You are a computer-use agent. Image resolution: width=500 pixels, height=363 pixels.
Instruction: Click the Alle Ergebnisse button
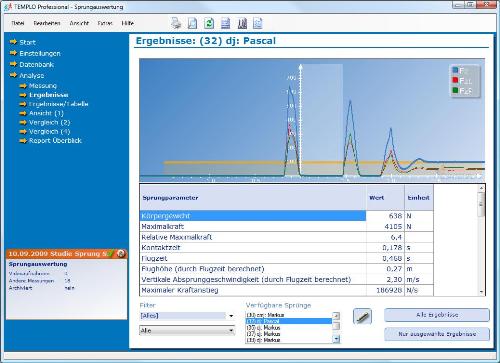click(437, 315)
